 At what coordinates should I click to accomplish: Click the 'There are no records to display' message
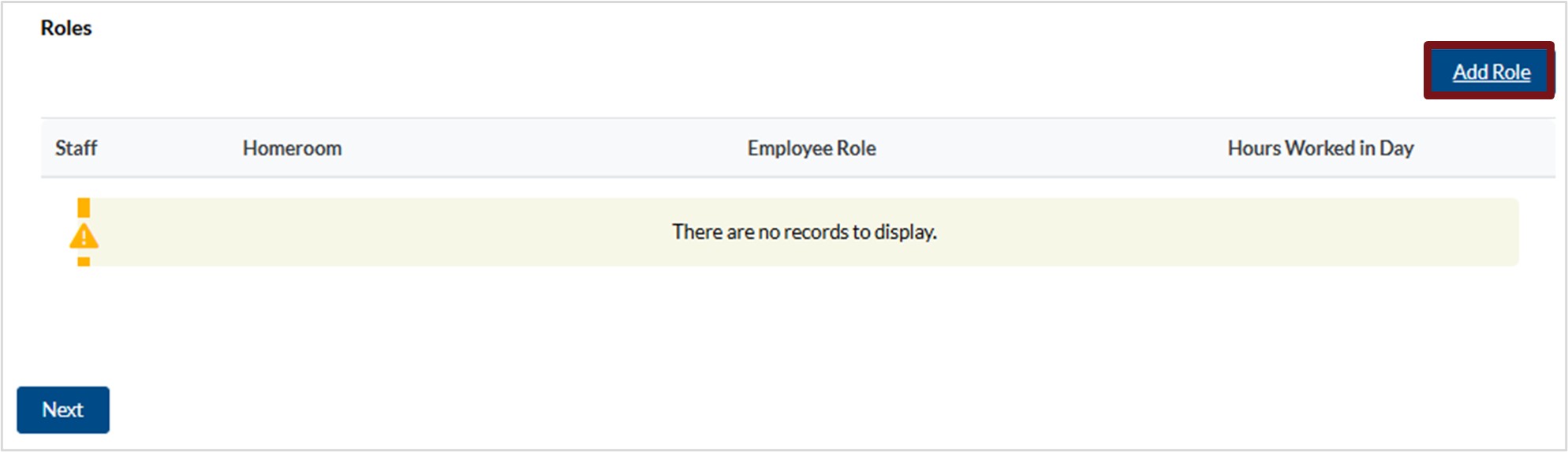pyautogui.click(x=804, y=232)
